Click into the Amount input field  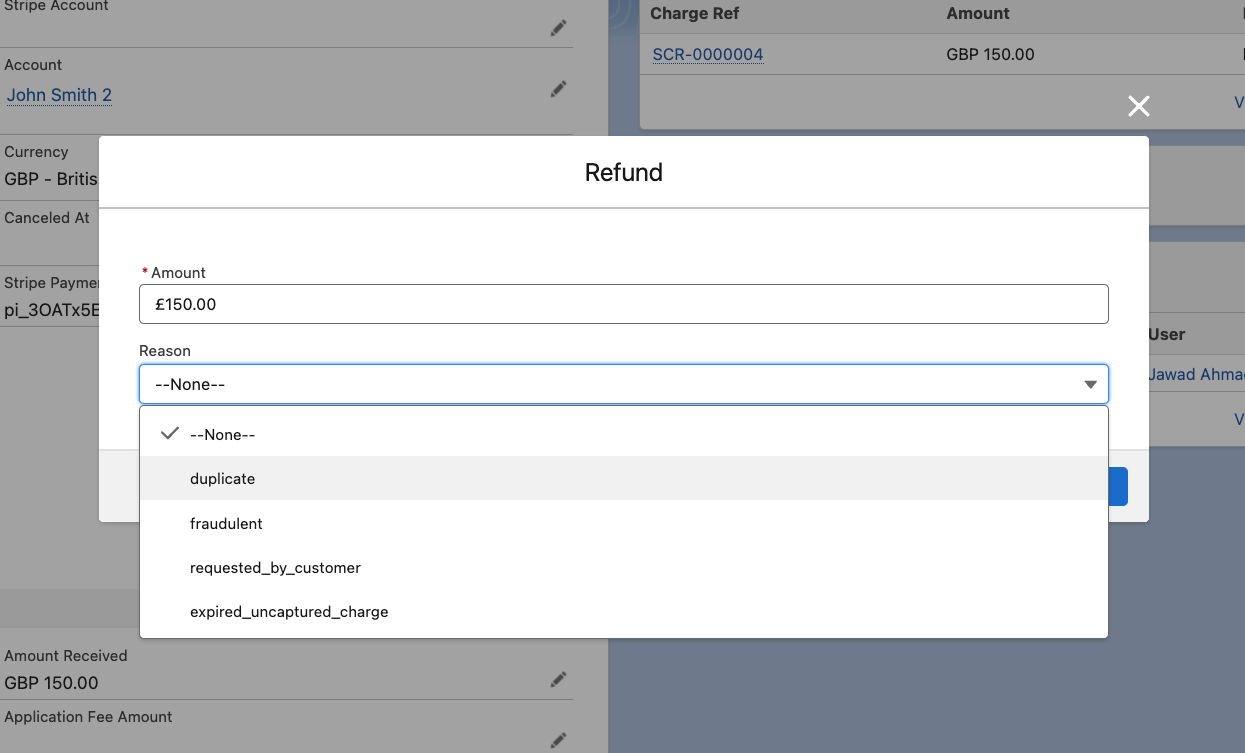click(623, 304)
